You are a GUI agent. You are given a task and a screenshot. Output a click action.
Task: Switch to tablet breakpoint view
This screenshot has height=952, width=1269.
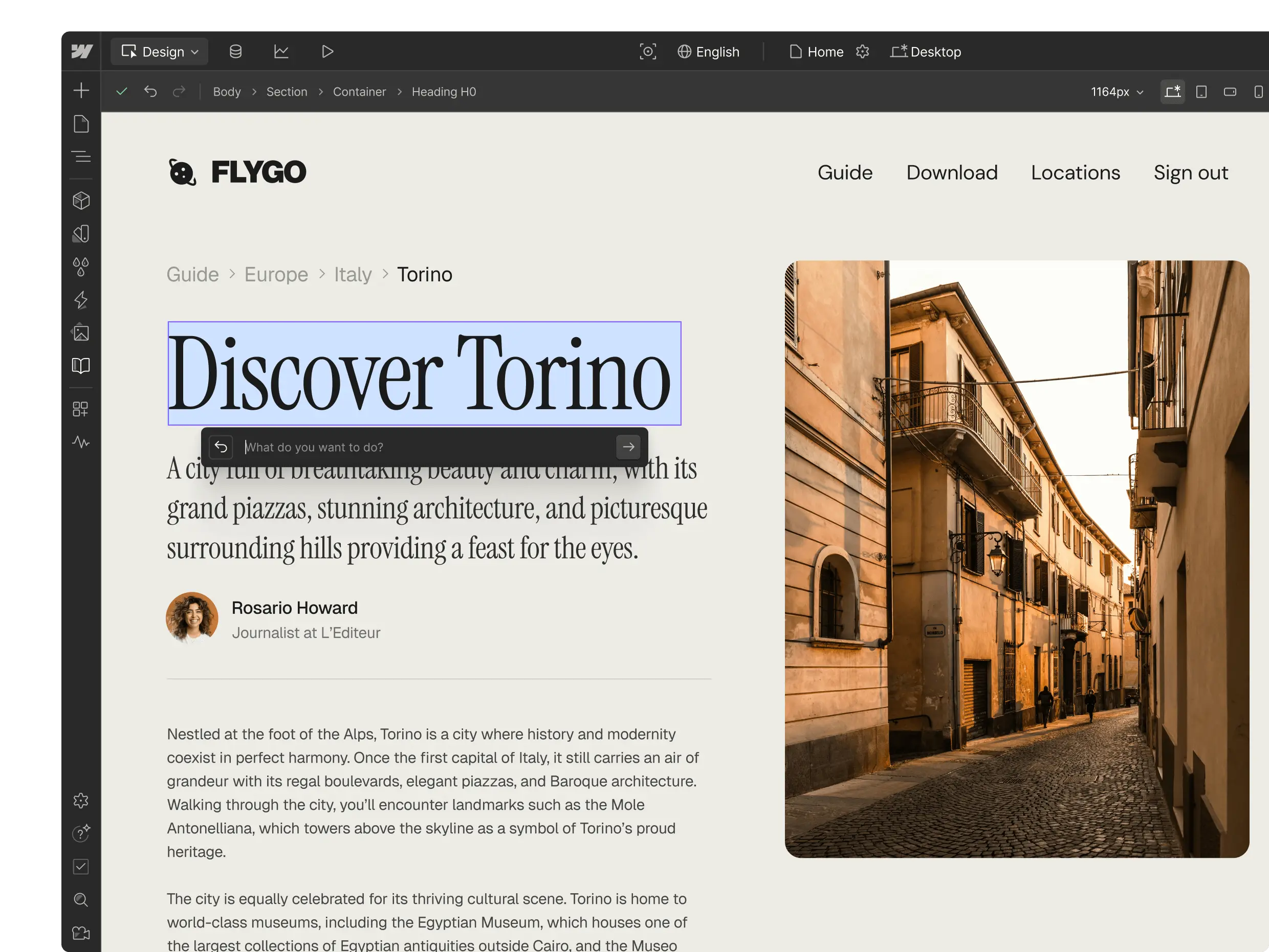click(1201, 92)
